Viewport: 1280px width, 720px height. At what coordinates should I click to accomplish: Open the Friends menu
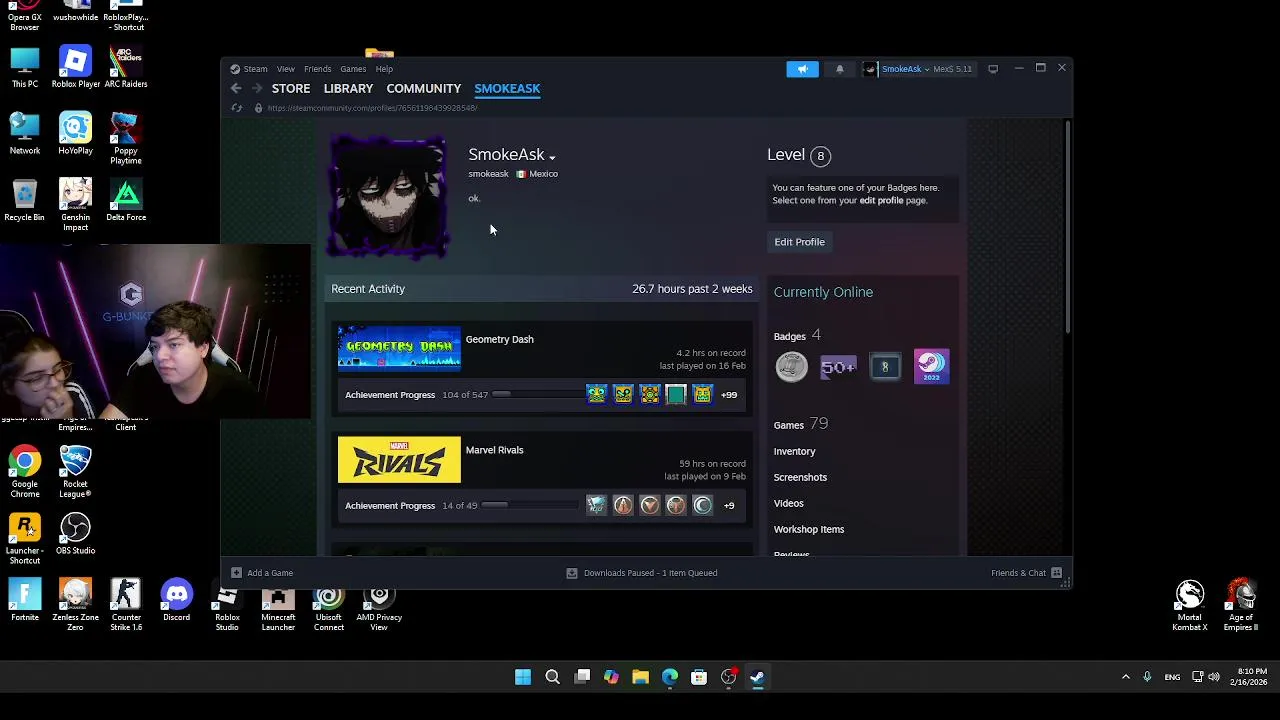[317, 69]
